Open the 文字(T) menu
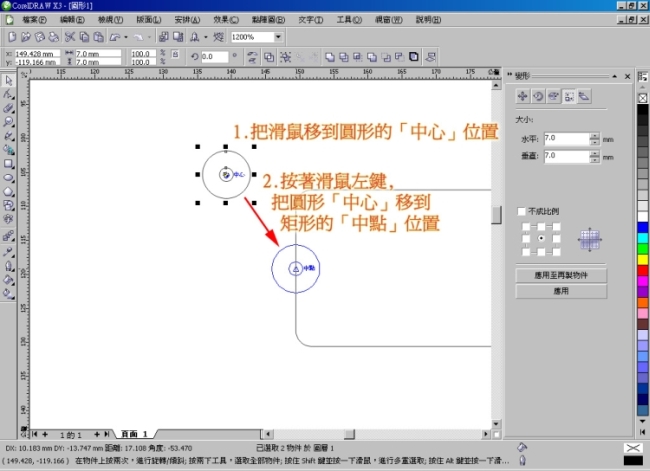The image size is (650, 471). click(310, 19)
